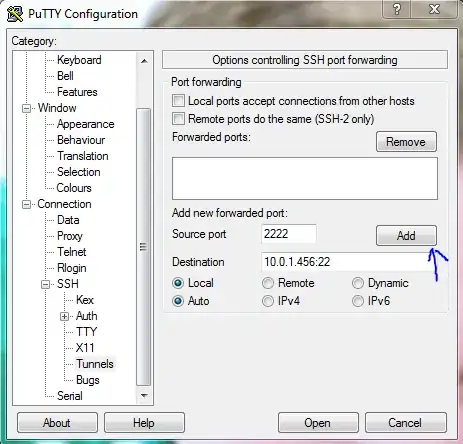Image resolution: width=463 pixels, height=444 pixels.
Task: Click the Open button
Action: [x=318, y=423]
